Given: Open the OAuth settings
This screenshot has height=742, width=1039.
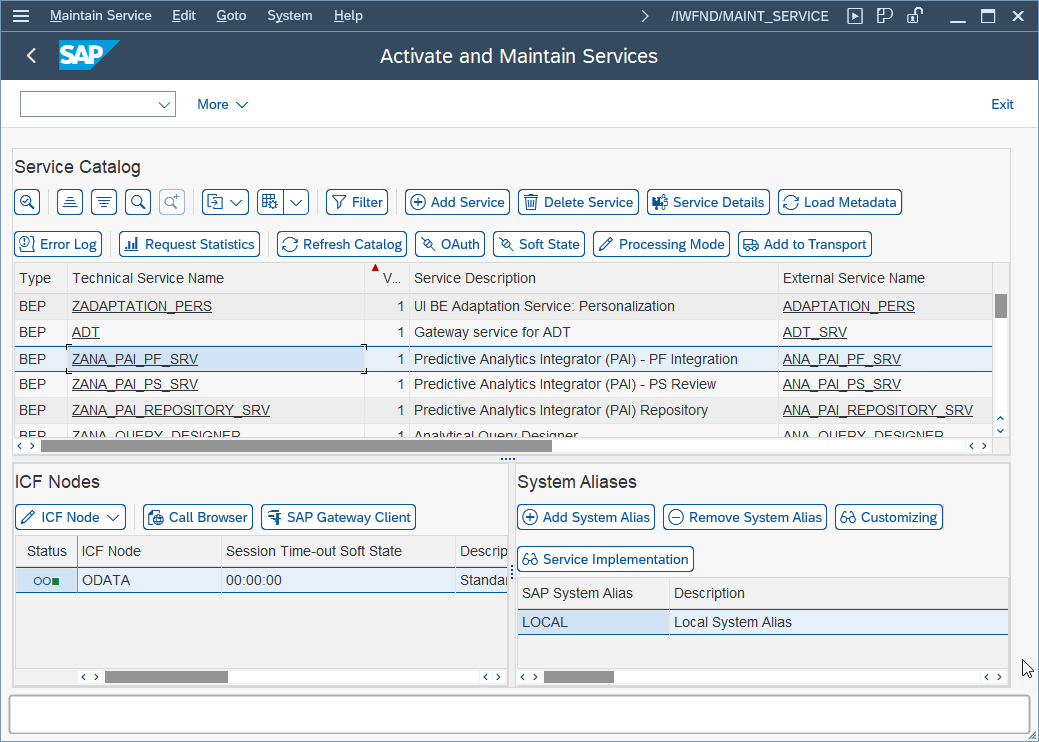Looking at the screenshot, I should pos(449,243).
